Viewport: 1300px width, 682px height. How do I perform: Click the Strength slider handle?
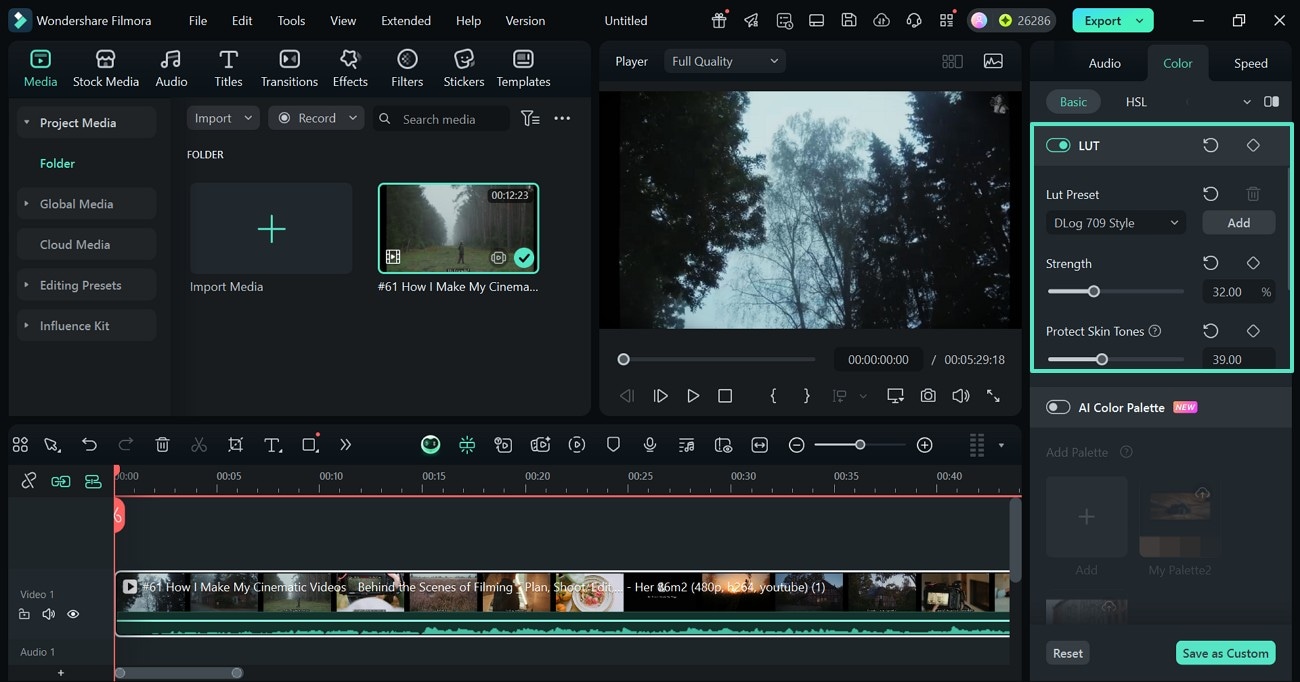coord(1093,292)
